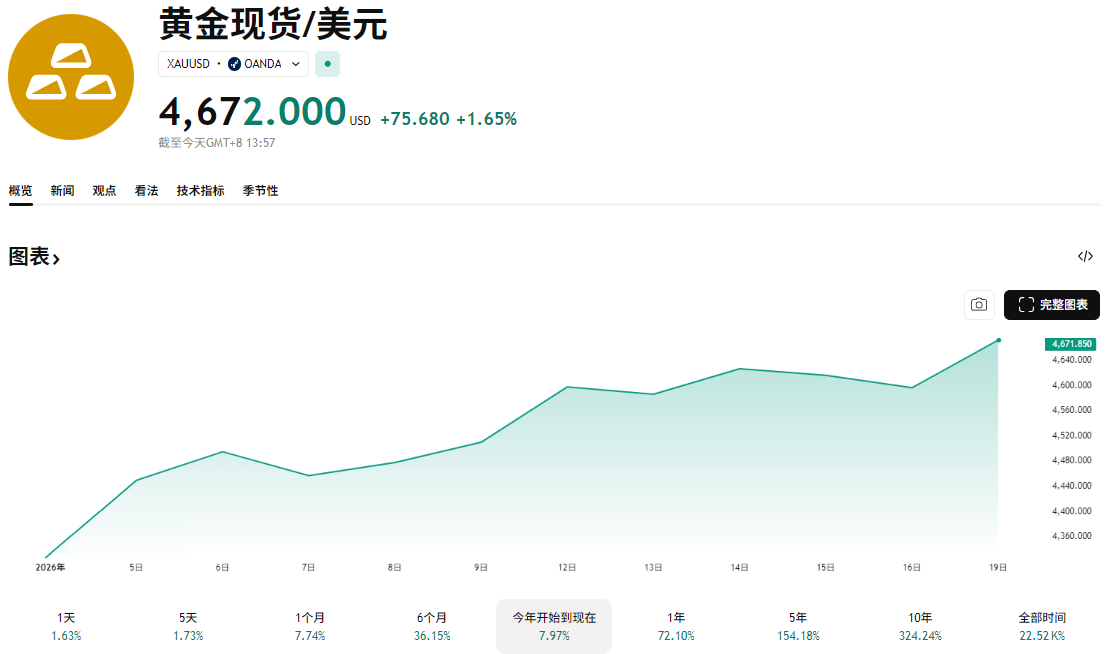Screen dimensions: 1110x654
Task: Select the 今年开始到现在 time range
Action: tap(553, 625)
